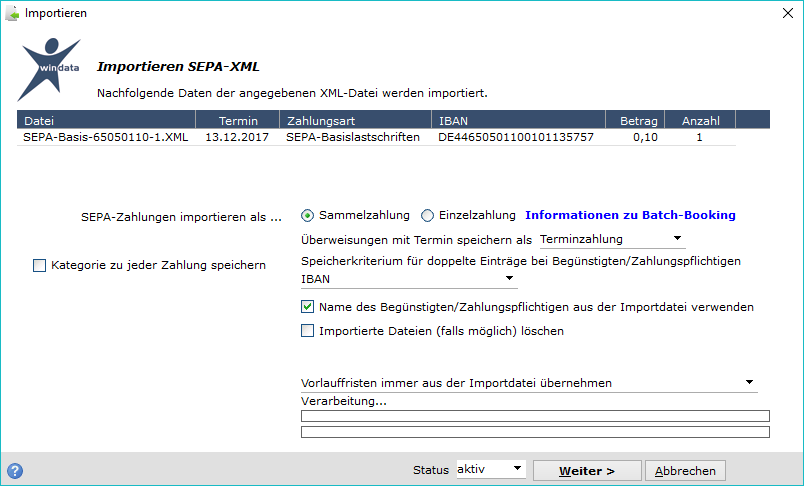This screenshot has width=804, height=486.
Task: Click the Betrag value 0,10
Action: pos(645,137)
